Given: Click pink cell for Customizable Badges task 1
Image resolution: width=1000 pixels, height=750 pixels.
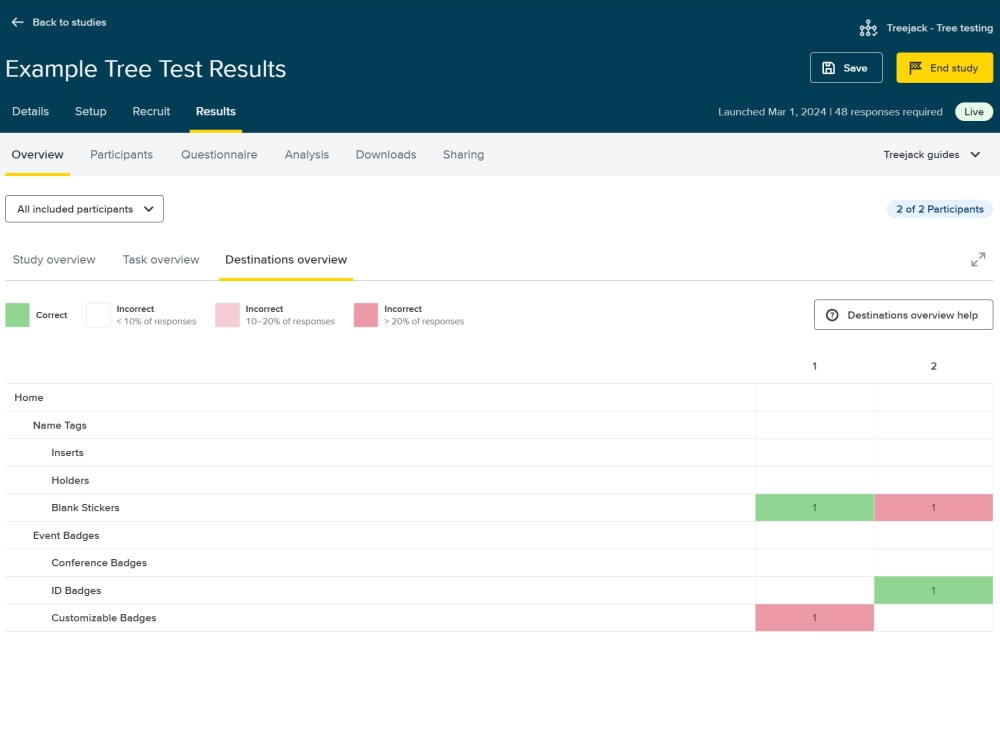Looking at the screenshot, I should (x=814, y=618).
